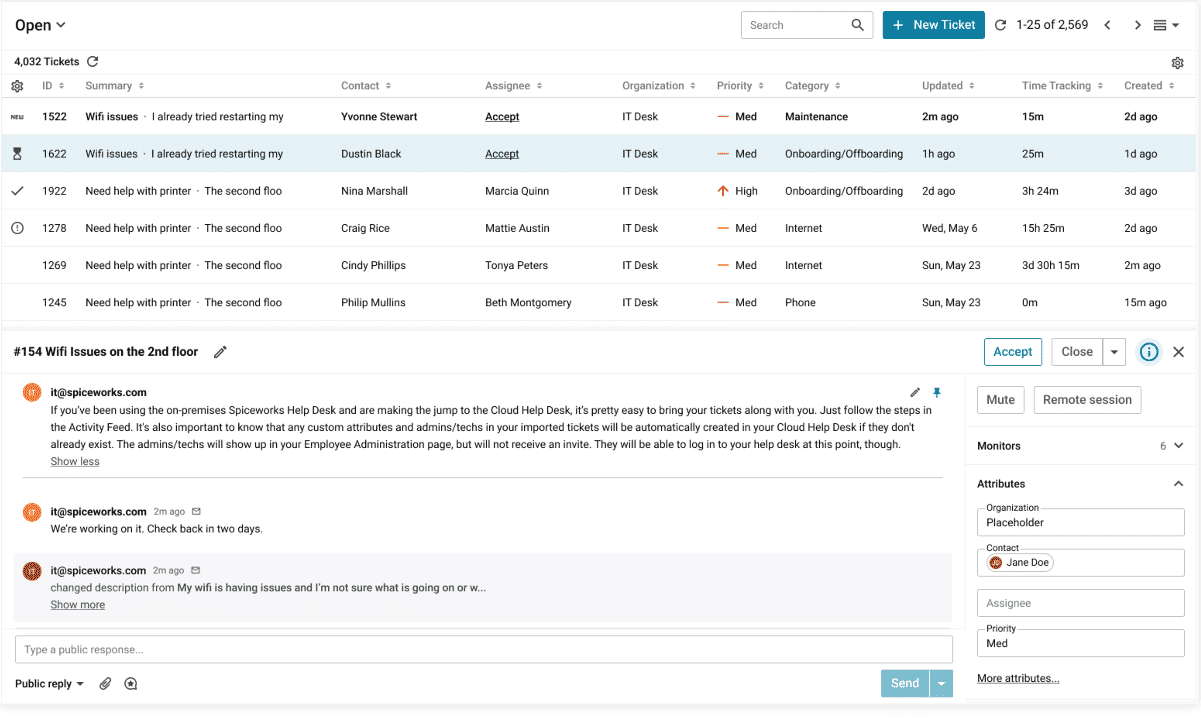The height and width of the screenshot is (722, 1201).
Task: Accept ticket 1622 via Assignee link
Action: 502,154
